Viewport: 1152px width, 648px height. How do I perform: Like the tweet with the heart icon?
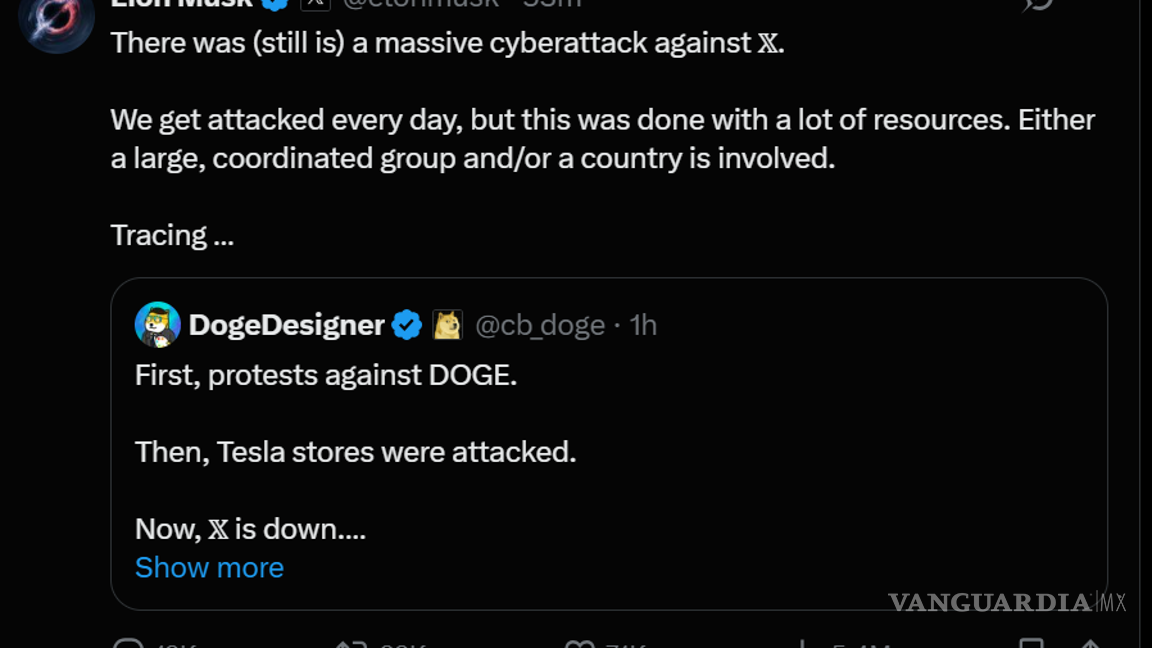(580, 643)
